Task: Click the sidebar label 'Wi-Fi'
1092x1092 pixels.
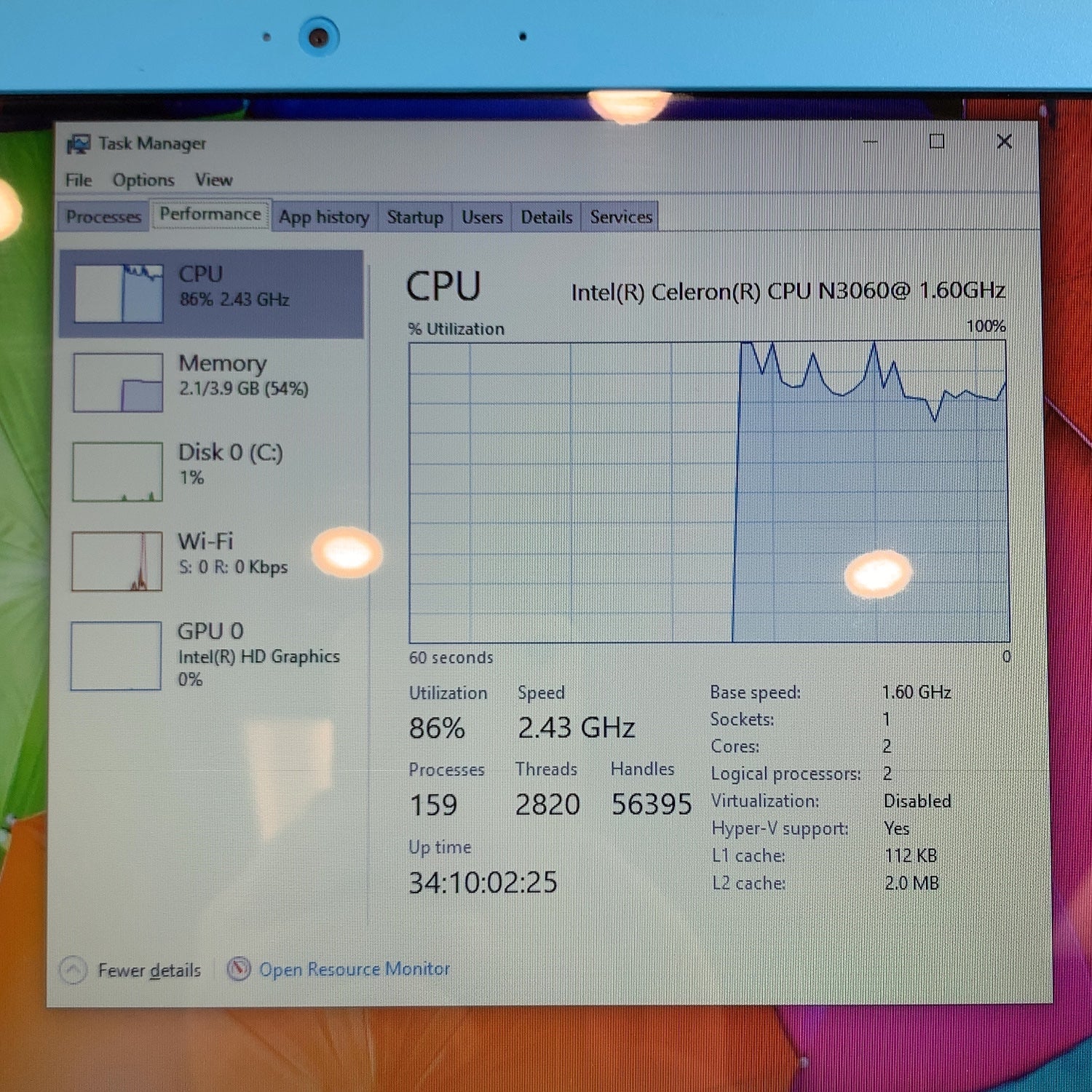Action: pyautogui.click(x=206, y=541)
